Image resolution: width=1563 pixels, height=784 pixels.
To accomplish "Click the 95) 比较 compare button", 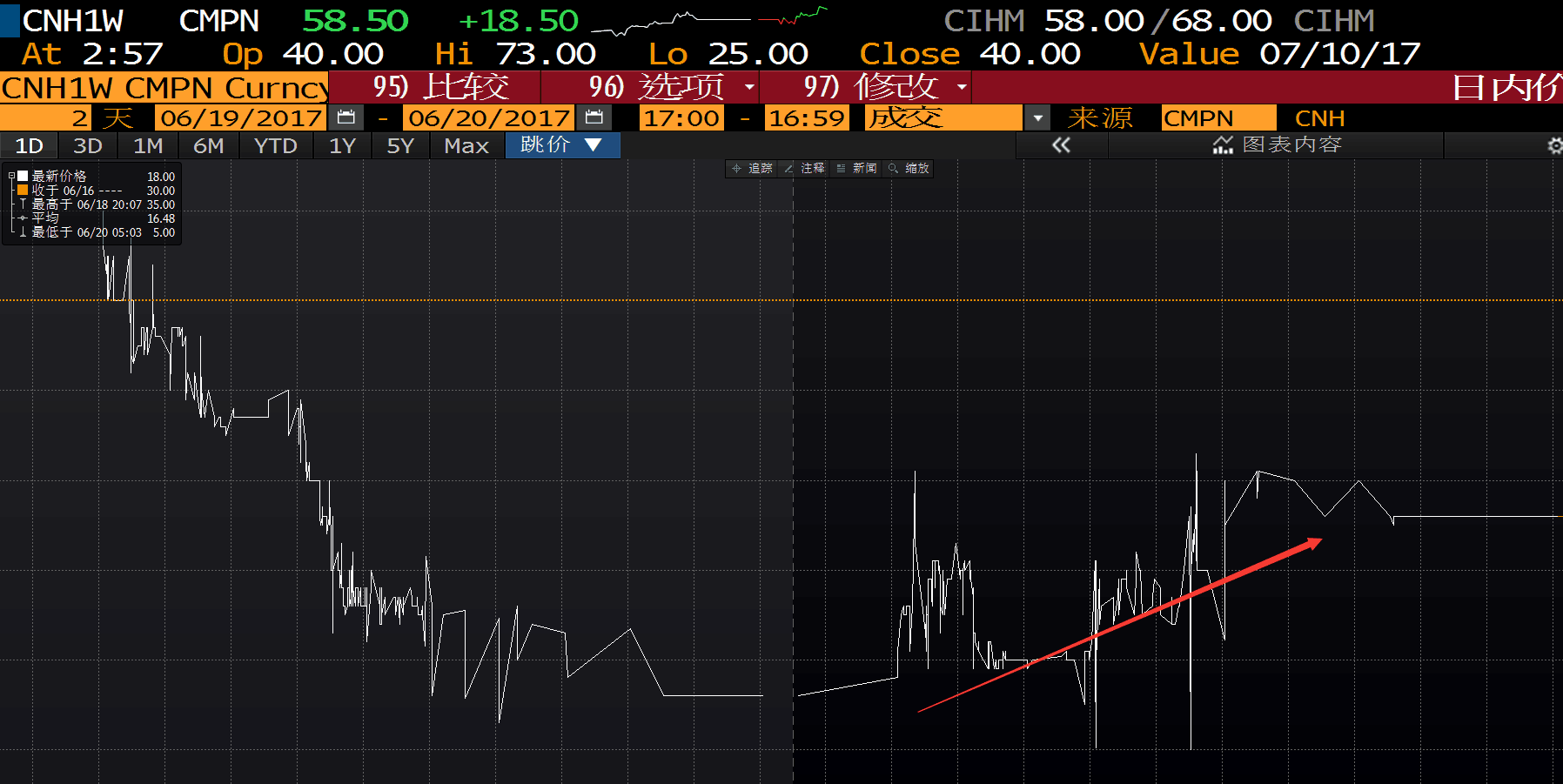I will (440, 87).
